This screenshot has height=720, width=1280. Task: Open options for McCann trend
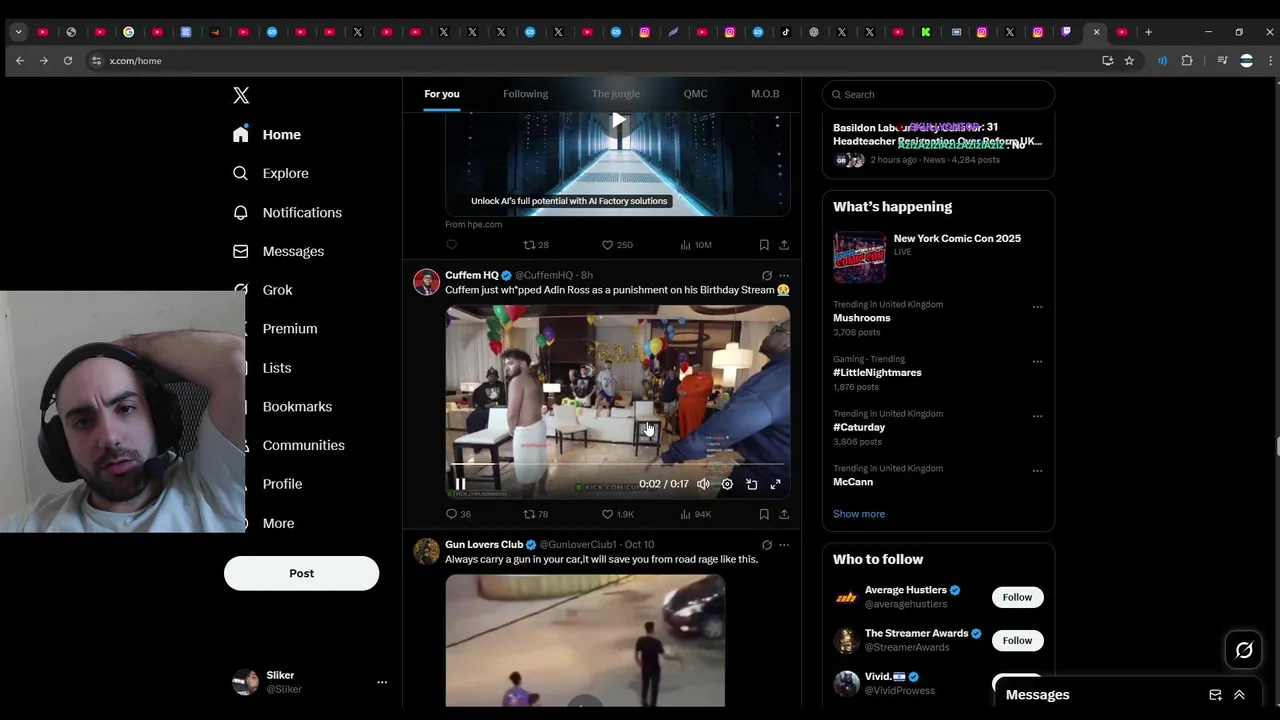tap(1037, 471)
